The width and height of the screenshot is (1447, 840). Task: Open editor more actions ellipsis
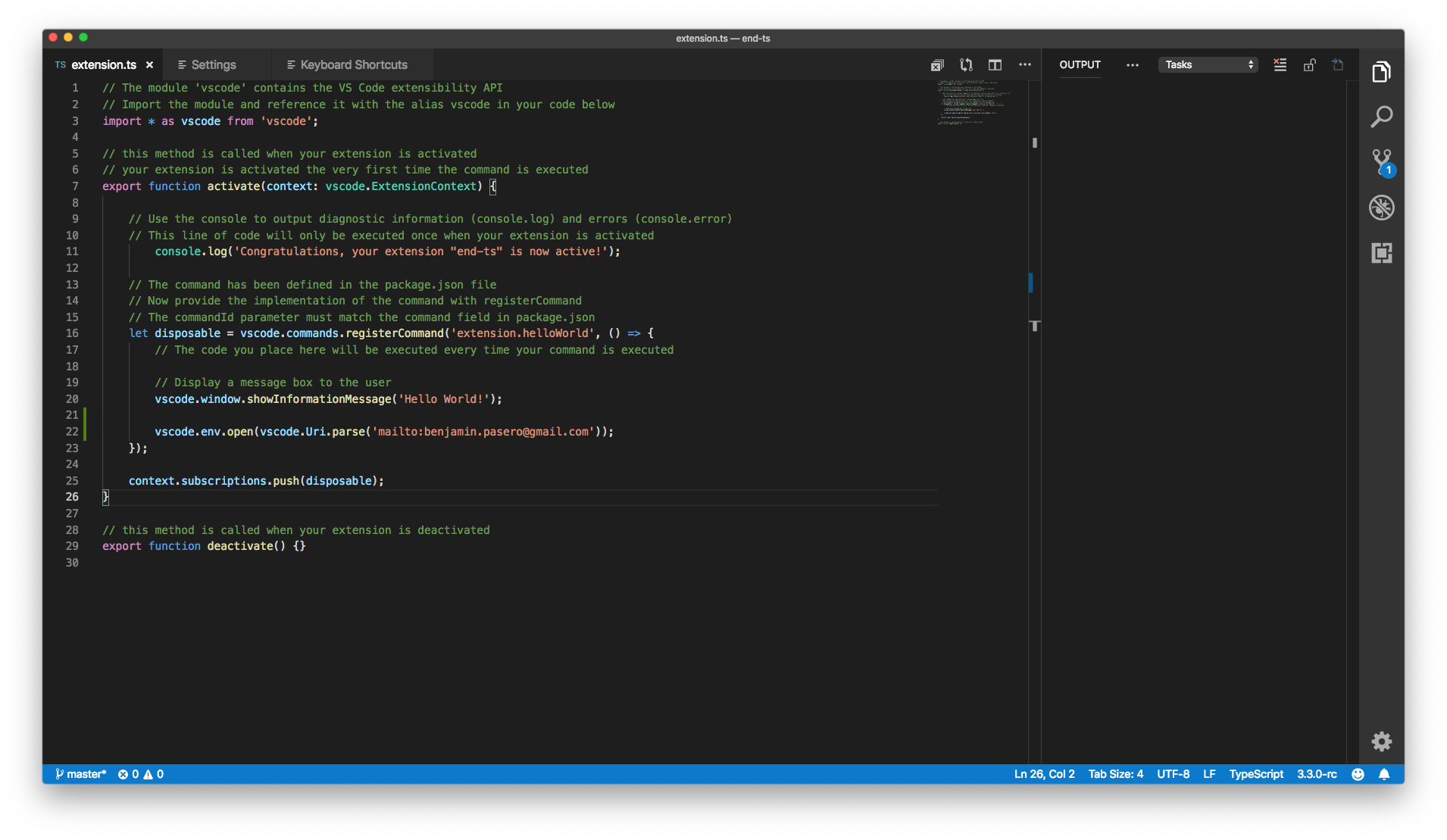click(1024, 65)
